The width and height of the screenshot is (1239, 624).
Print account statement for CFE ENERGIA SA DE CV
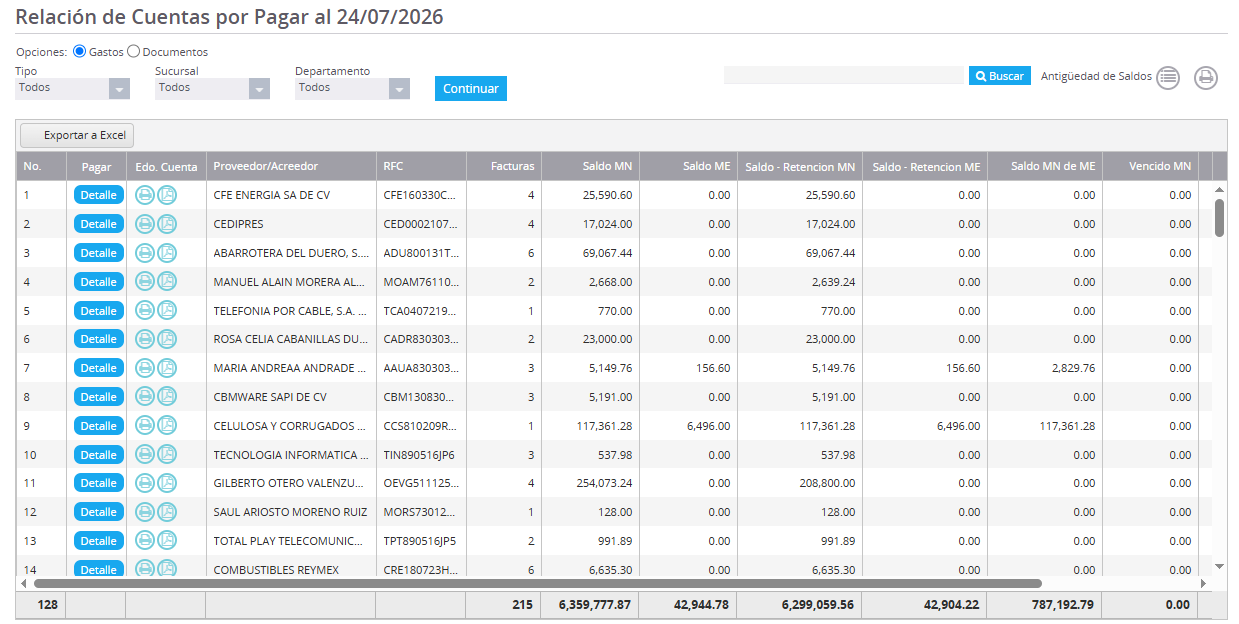[x=145, y=195]
